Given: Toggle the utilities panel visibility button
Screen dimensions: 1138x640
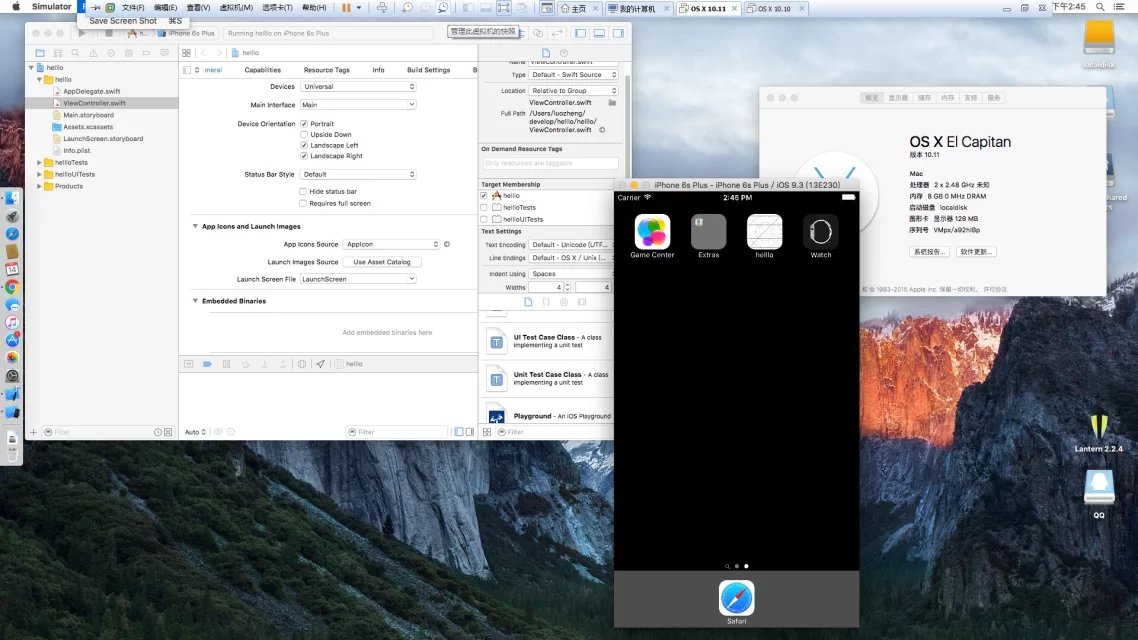Looking at the screenshot, I should point(618,33).
